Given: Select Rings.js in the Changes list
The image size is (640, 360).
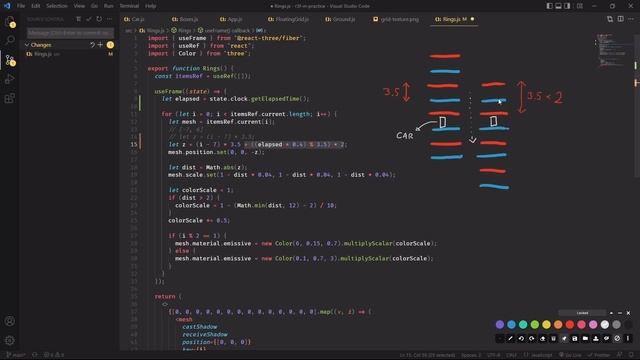Looking at the screenshot, I should click(69, 54).
